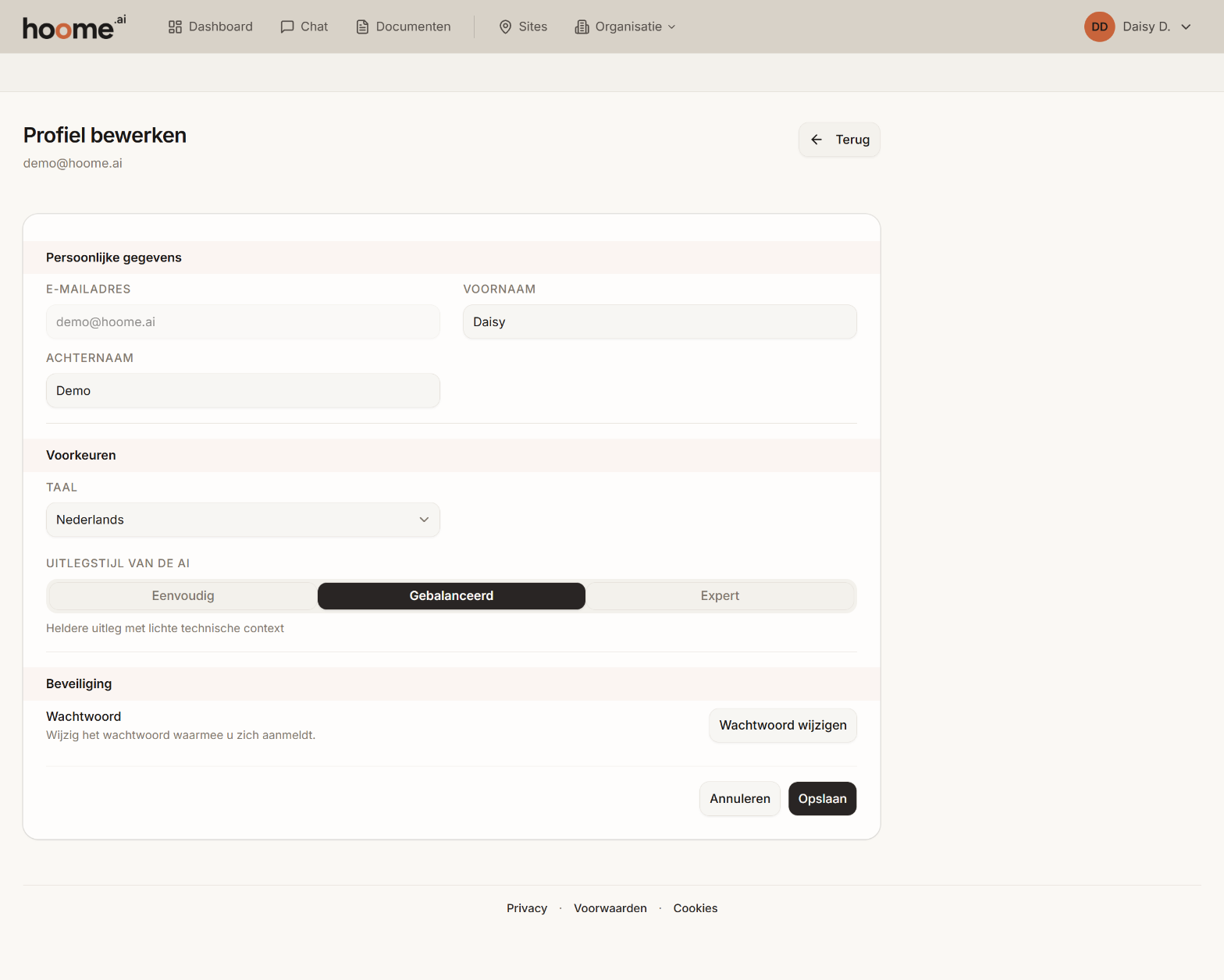Focus the Achternaam input field
Image resolution: width=1224 pixels, height=980 pixels.
(243, 391)
